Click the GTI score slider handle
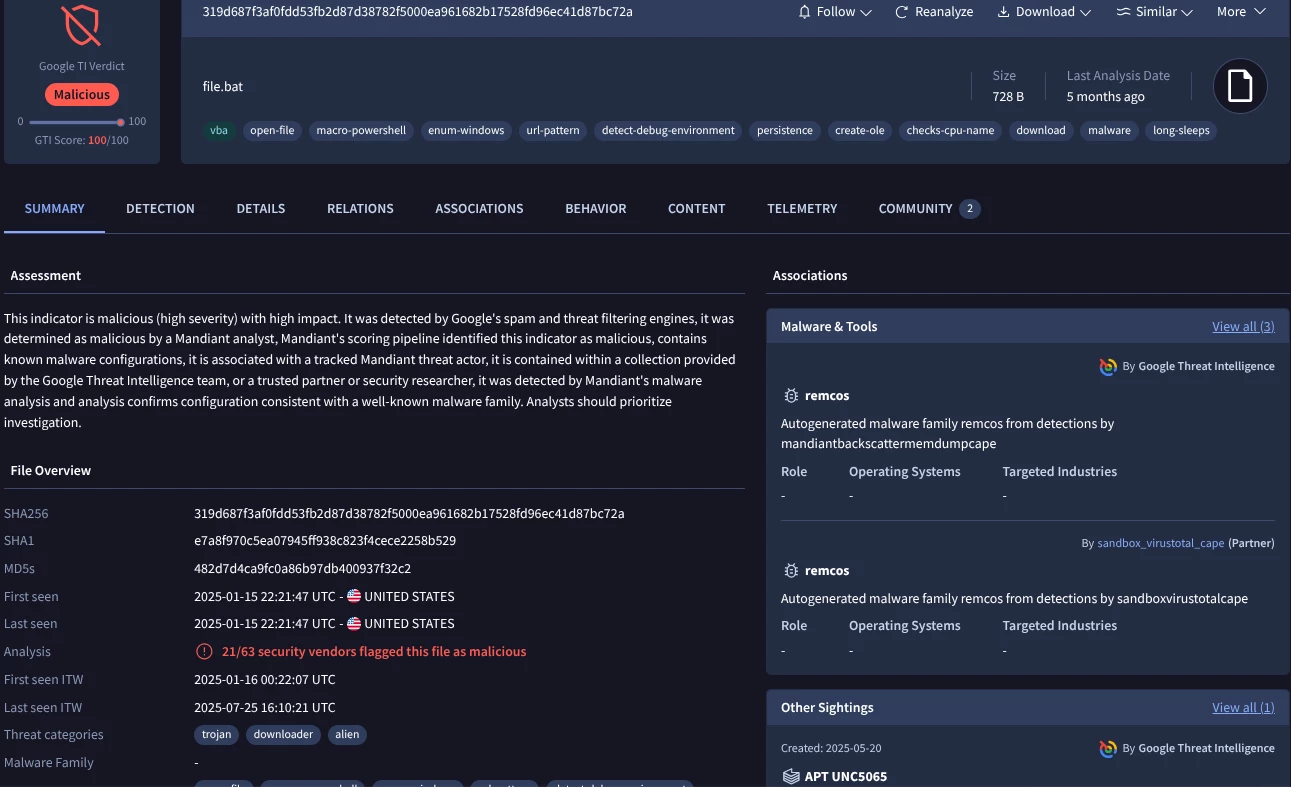This screenshot has width=1291, height=787. tap(121, 121)
